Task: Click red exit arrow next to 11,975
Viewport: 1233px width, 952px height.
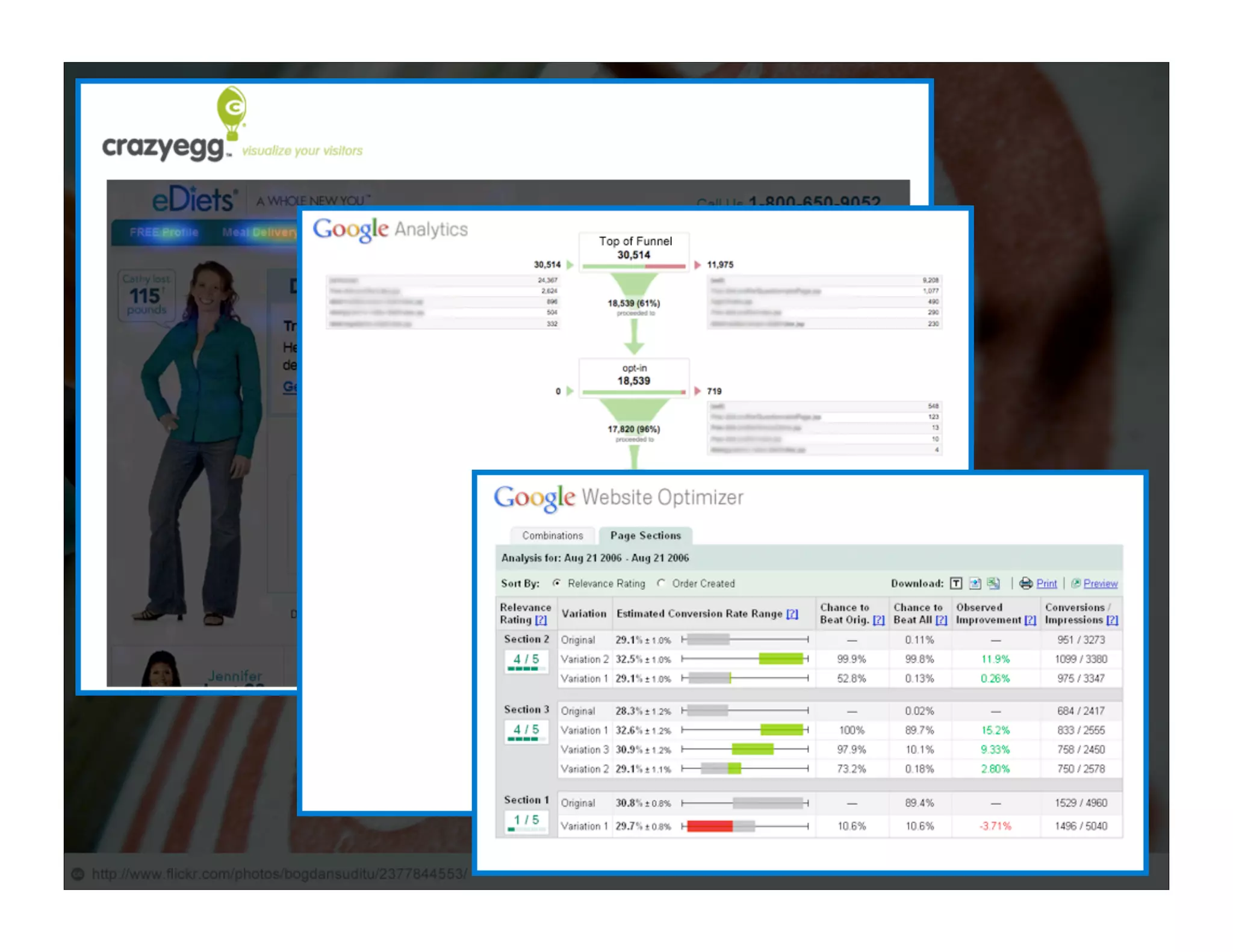Action: click(697, 265)
